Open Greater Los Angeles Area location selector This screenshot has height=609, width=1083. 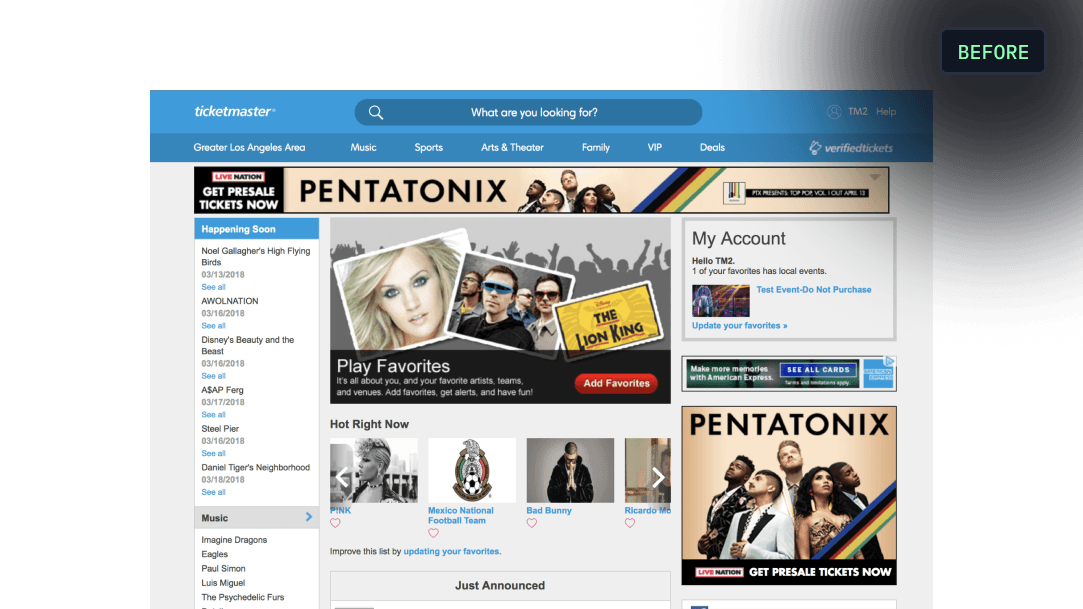249,148
